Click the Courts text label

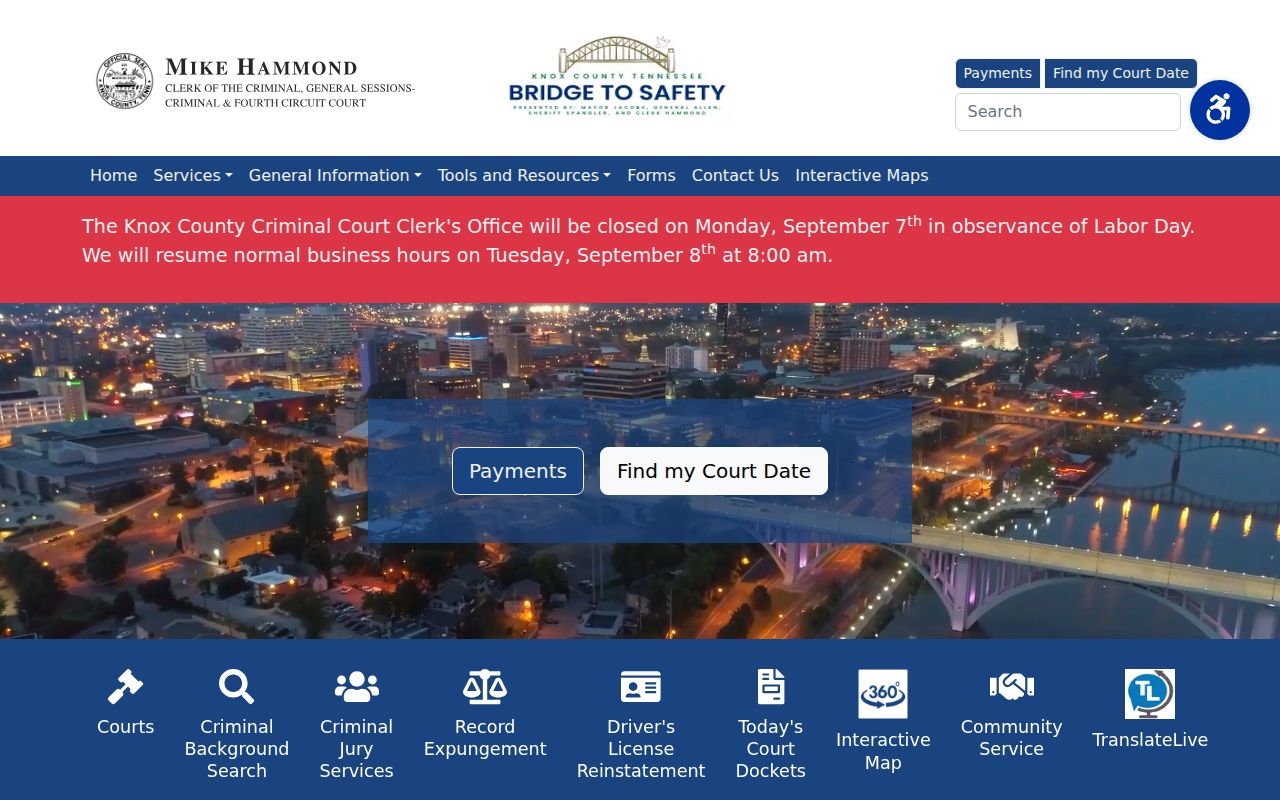125,727
